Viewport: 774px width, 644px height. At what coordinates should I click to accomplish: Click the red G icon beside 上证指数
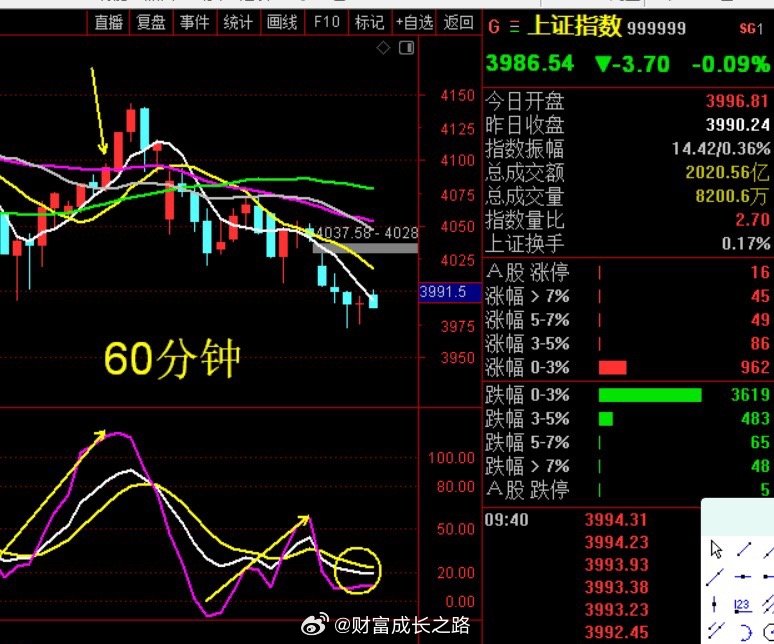click(x=493, y=27)
